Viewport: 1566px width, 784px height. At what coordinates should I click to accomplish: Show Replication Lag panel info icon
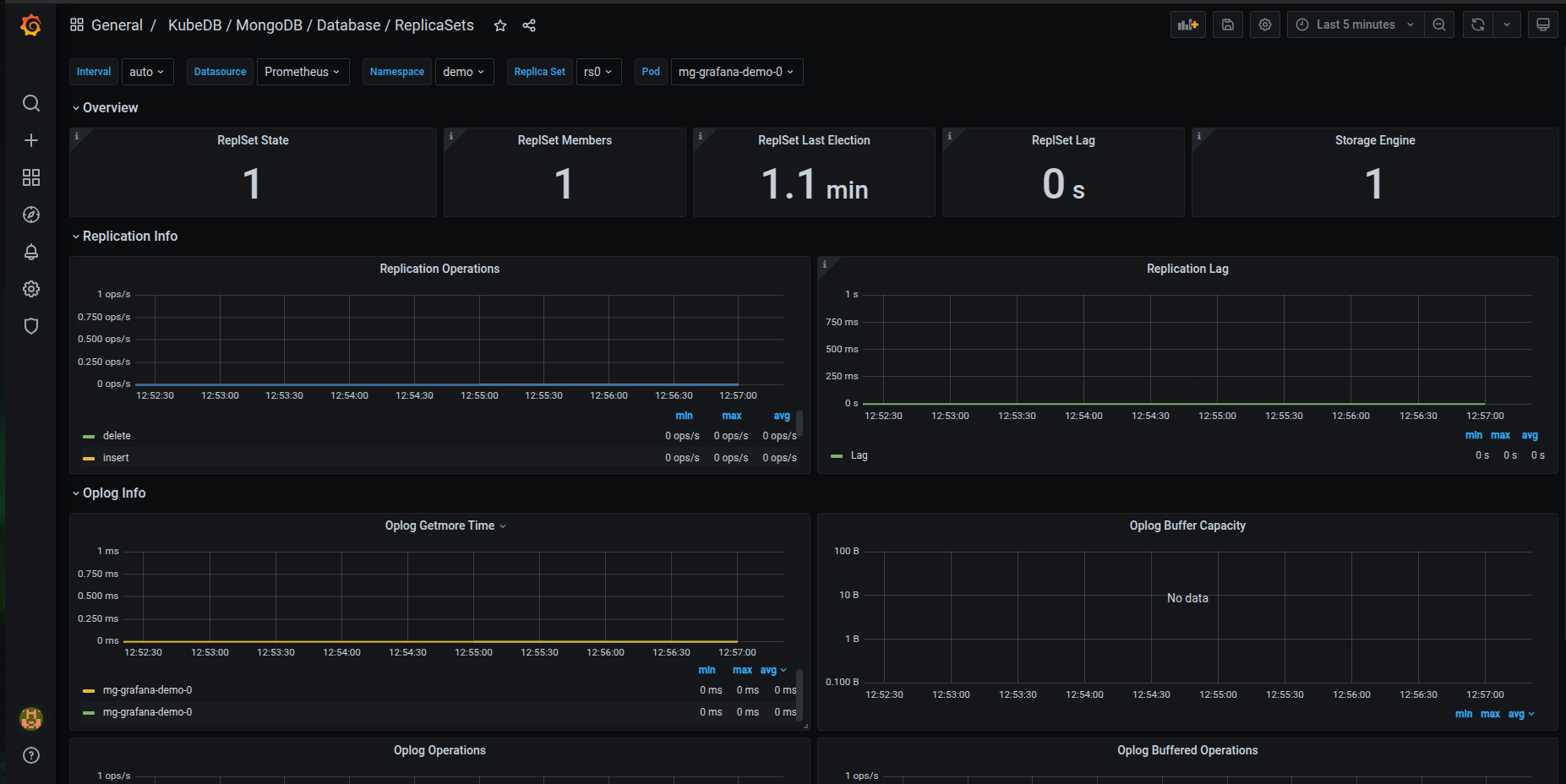(x=825, y=264)
